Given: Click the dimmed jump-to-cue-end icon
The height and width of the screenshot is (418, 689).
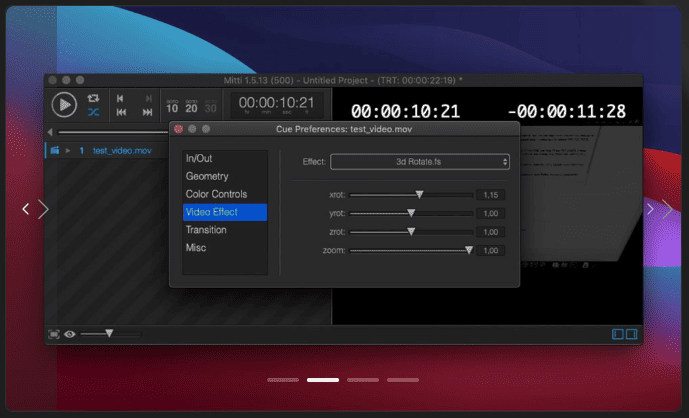Looking at the screenshot, I should point(149,98).
